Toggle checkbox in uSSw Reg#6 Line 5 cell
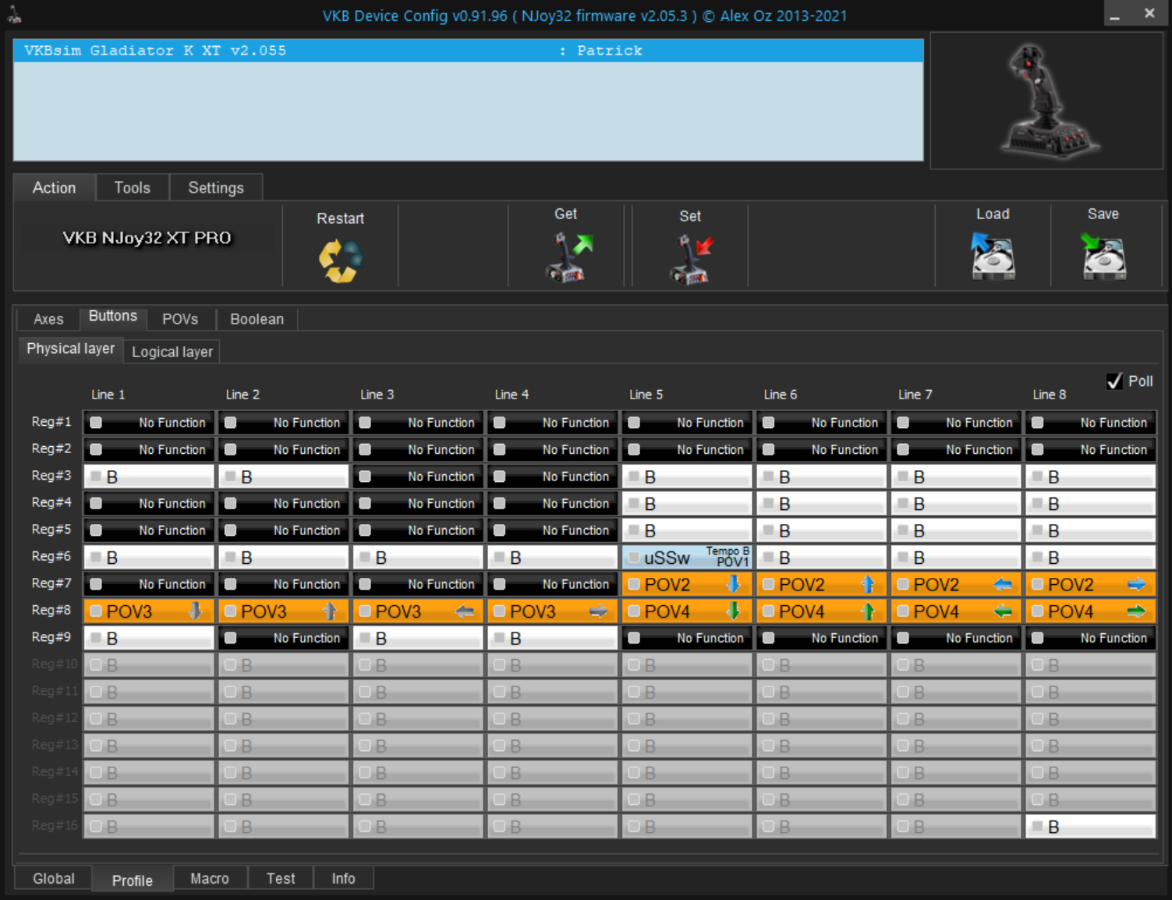 pyautogui.click(x=634, y=558)
